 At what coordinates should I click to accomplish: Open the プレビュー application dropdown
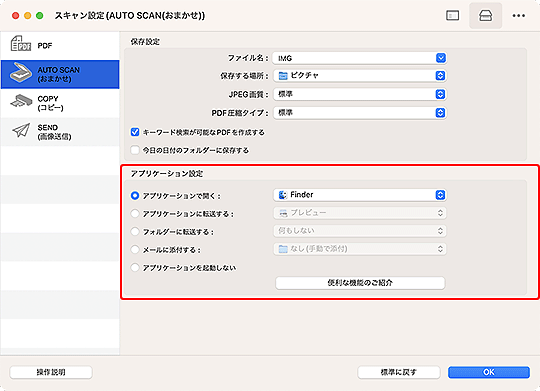click(x=360, y=213)
